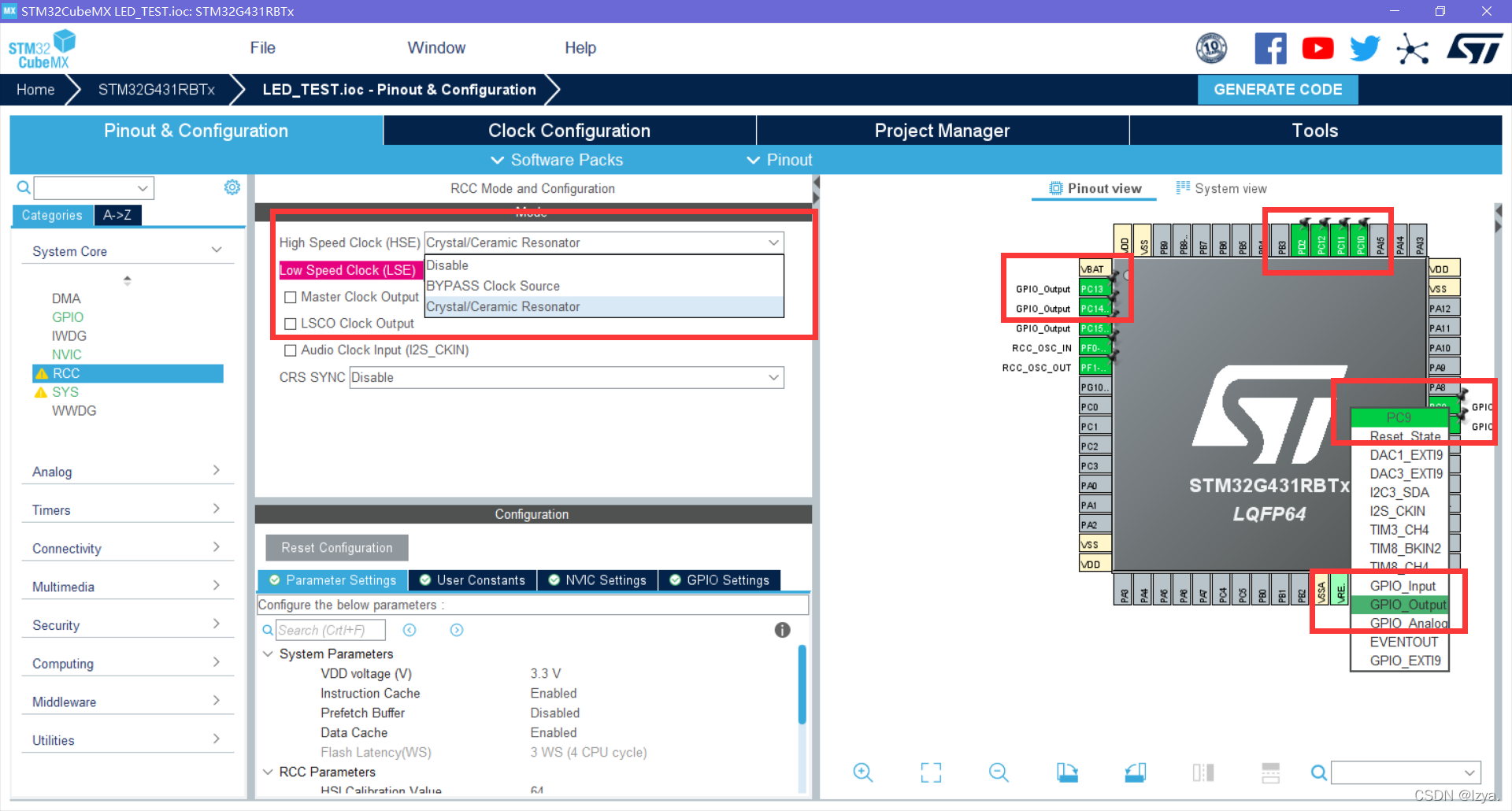This screenshot has height=811, width=1512.
Task: Open the User Constants tab
Action: tap(472, 580)
